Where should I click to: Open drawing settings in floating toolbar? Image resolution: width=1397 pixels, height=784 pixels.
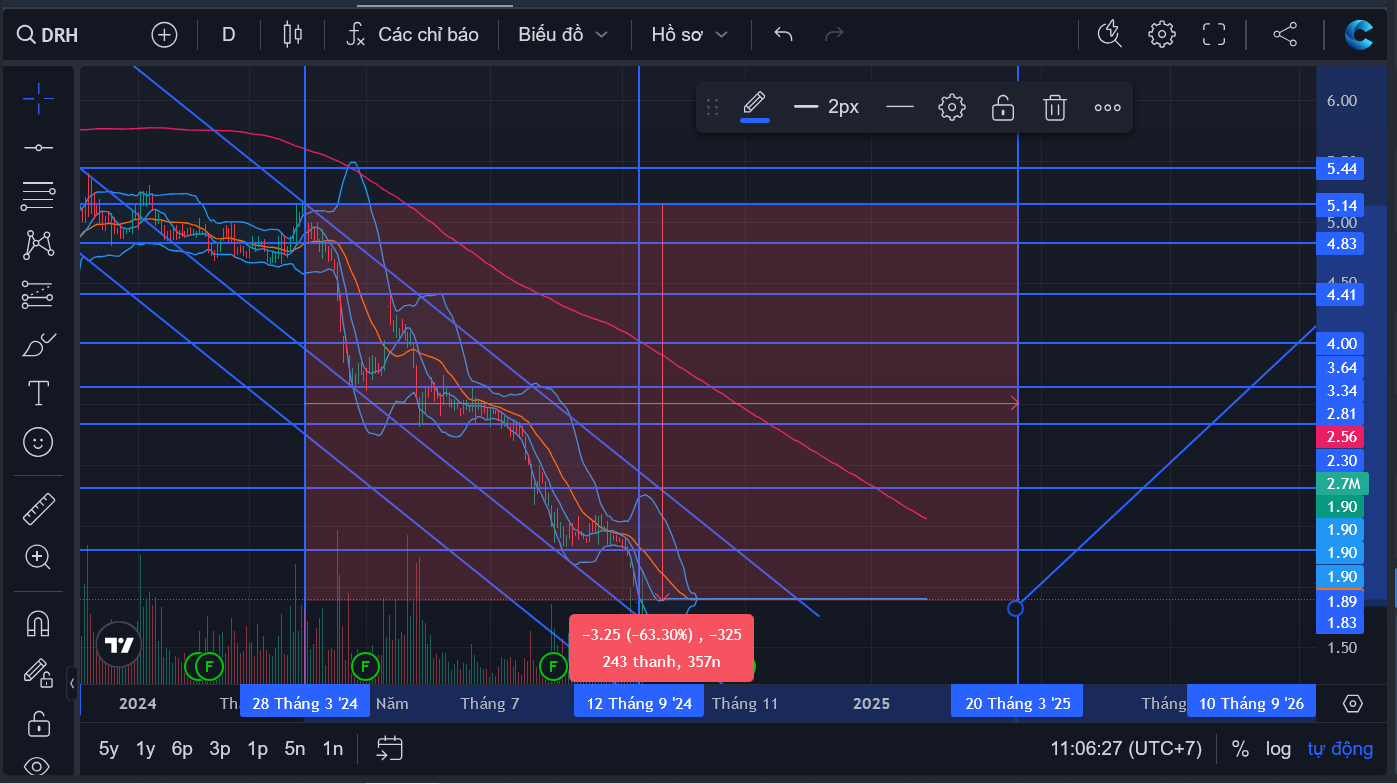tap(952, 107)
